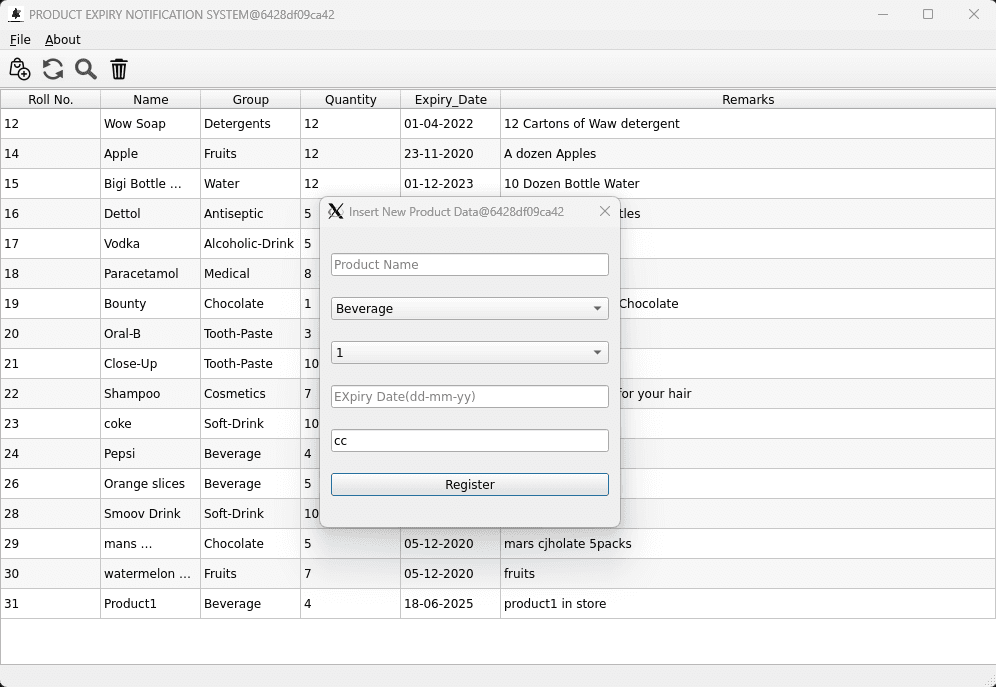This screenshot has height=687, width=996.
Task: Click the Name column header
Action: coord(151,100)
